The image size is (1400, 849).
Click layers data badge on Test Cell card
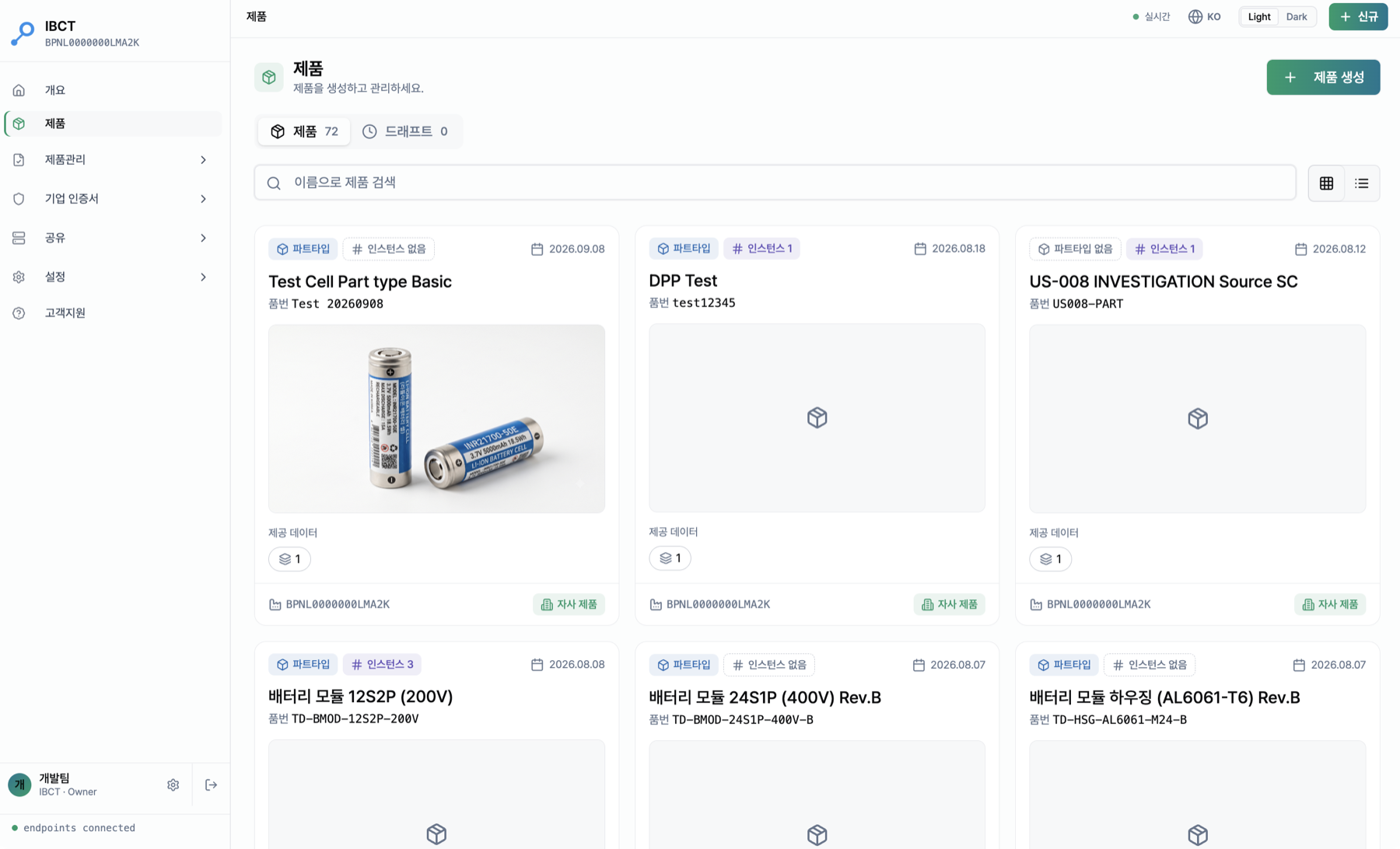tap(289, 559)
